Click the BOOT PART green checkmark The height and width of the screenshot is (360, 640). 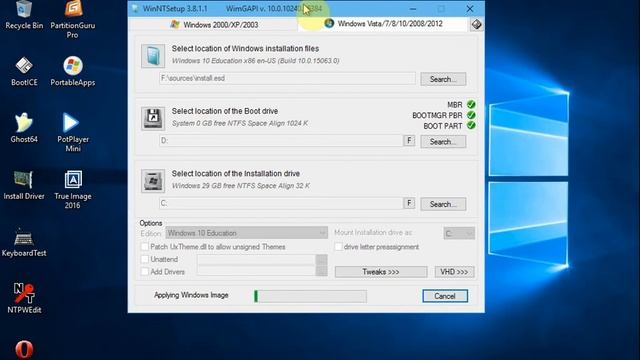(471, 125)
